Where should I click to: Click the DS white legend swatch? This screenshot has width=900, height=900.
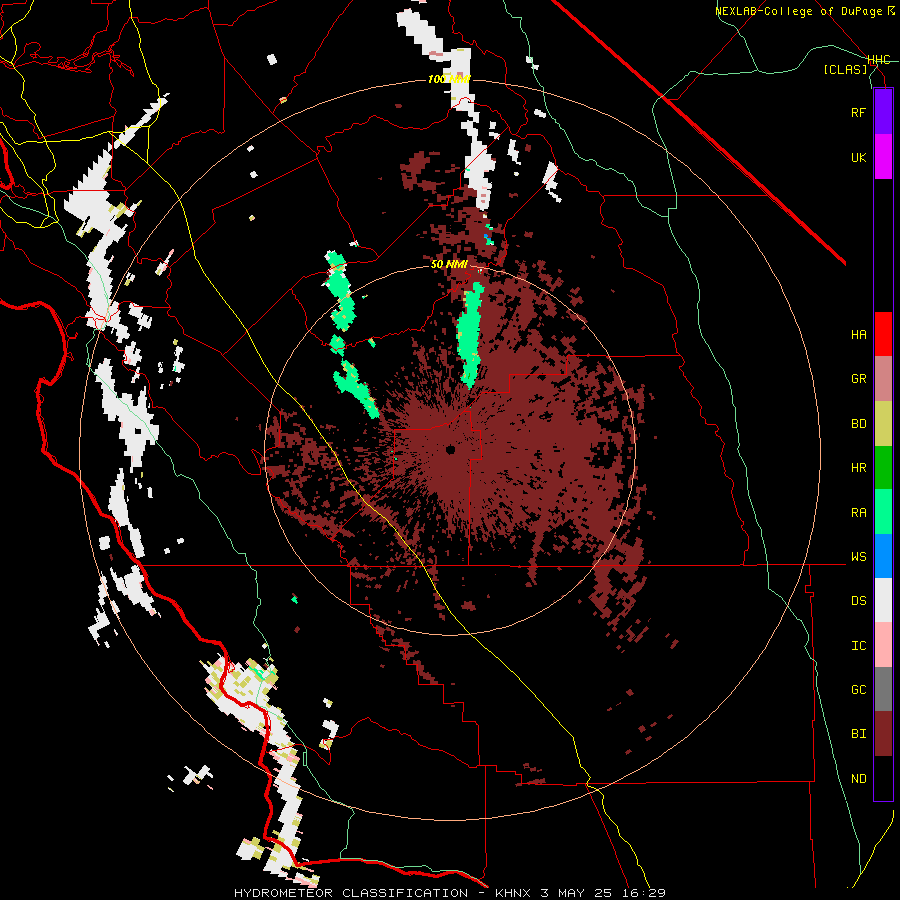883,600
